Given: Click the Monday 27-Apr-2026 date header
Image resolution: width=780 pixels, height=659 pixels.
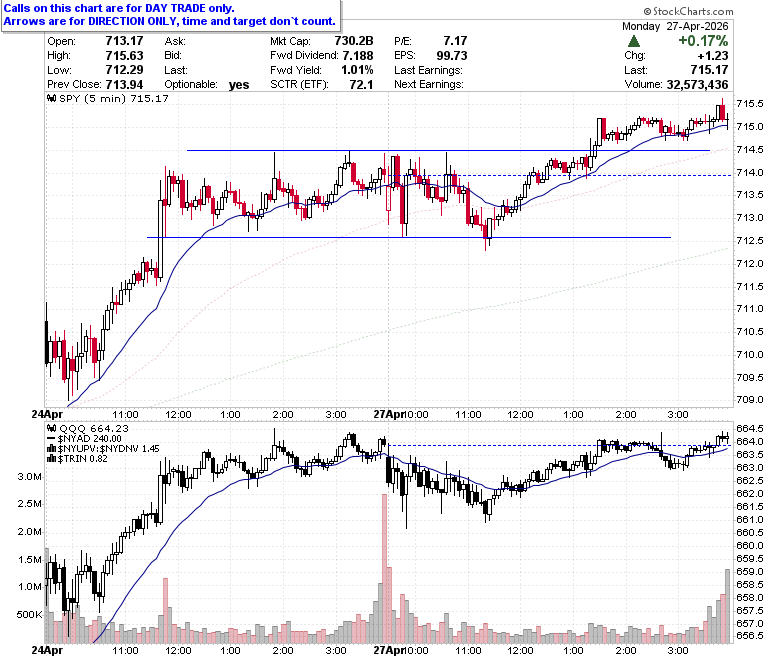Looking at the screenshot, I should point(675,26).
